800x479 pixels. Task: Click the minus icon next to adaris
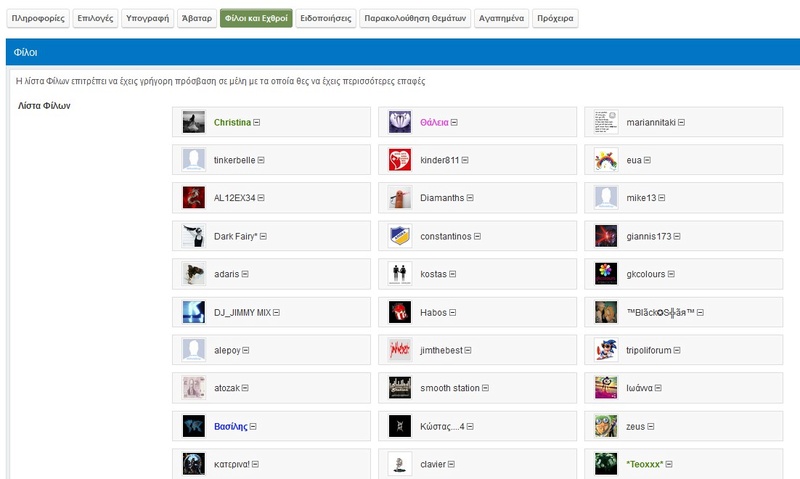click(245, 274)
